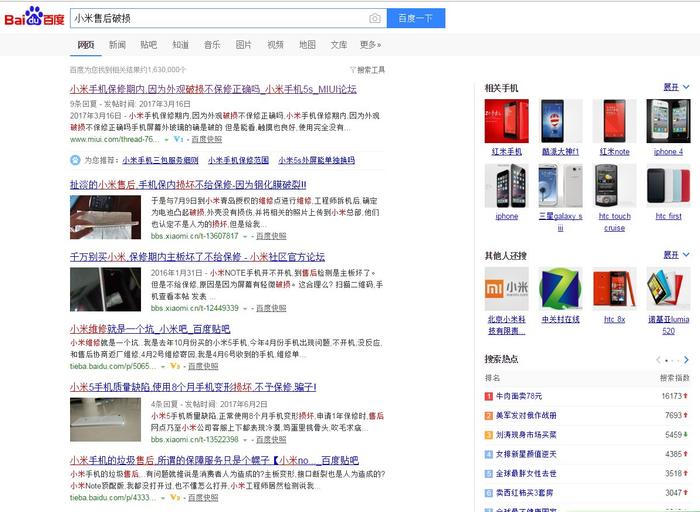Screen dimensions: 700x512
Task: Open 百度快照 for the 千万别买小米 result
Action: click(271, 308)
